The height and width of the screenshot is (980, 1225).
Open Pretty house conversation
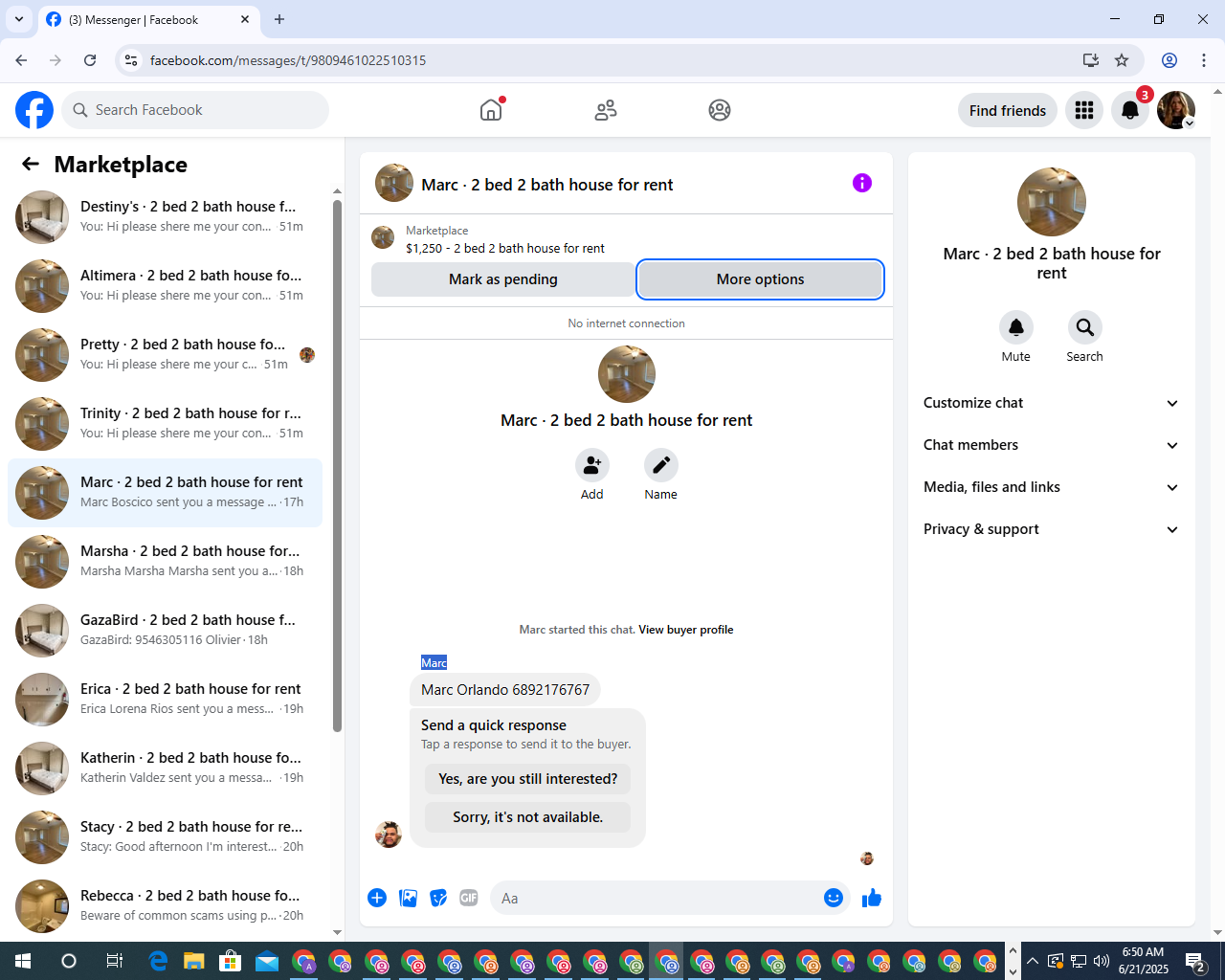[165, 355]
